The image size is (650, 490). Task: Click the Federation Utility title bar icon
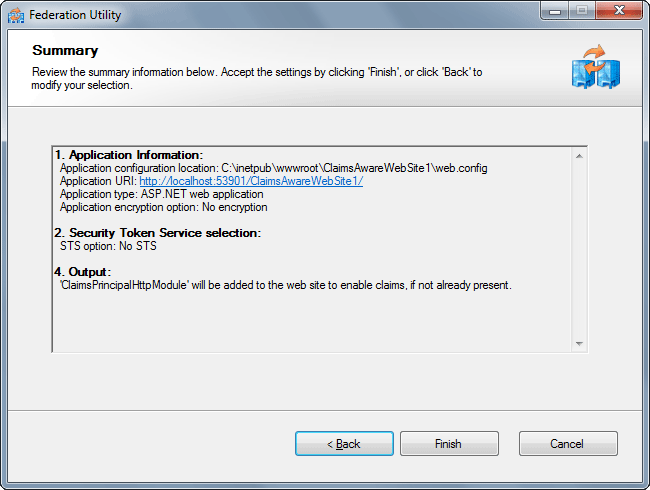point(15,15)
